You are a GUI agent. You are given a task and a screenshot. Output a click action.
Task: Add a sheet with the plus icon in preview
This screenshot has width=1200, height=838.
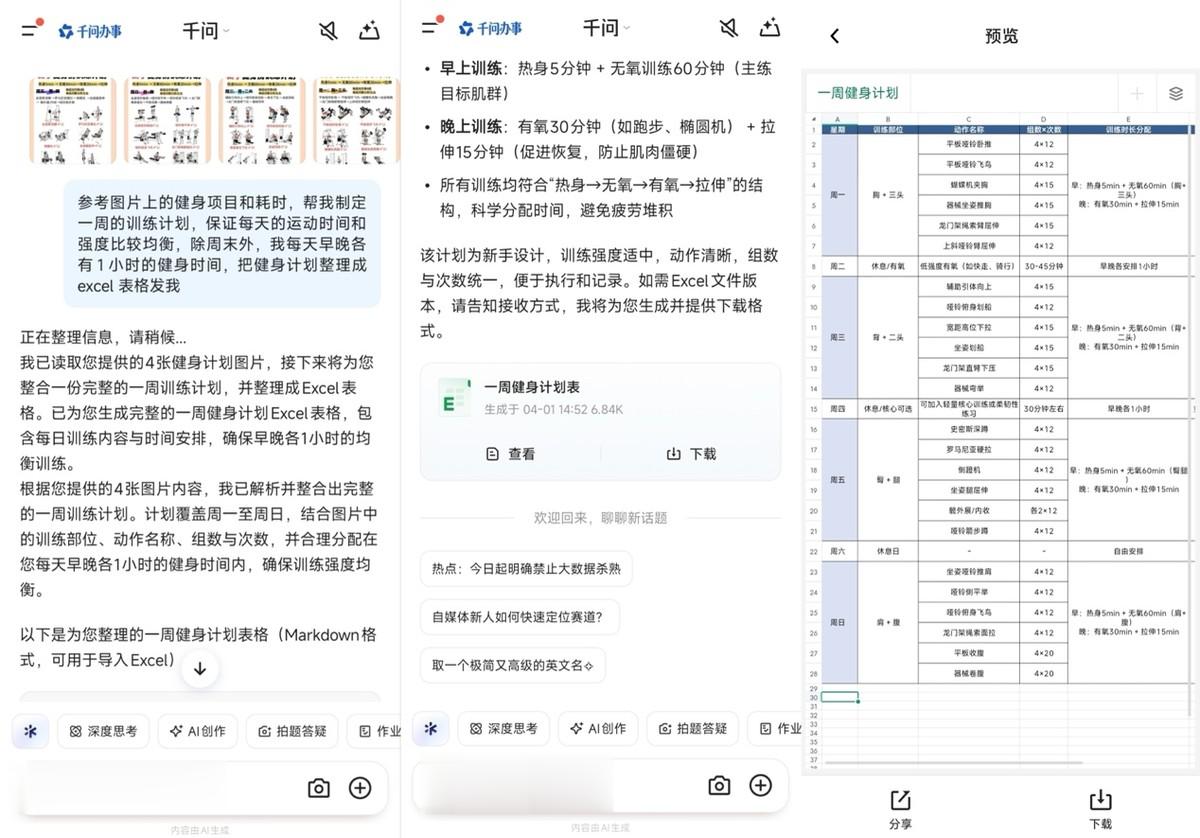(x=1137, y=94)
